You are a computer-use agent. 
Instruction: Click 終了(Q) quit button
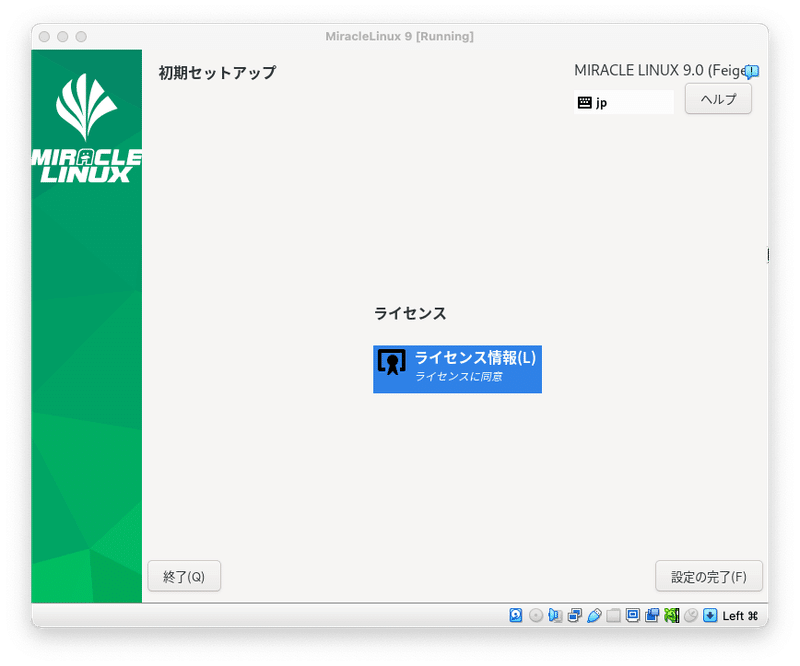184,576
